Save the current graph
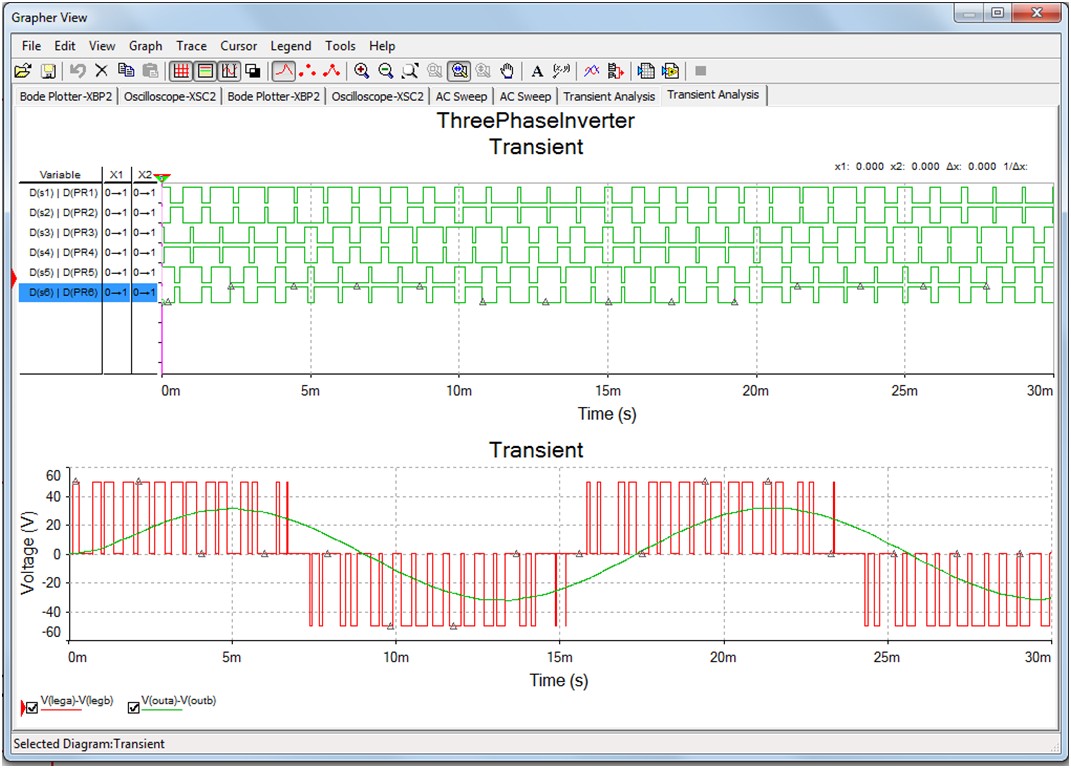This screenshot has height=768, width=1071. click(x=47, y=70)
